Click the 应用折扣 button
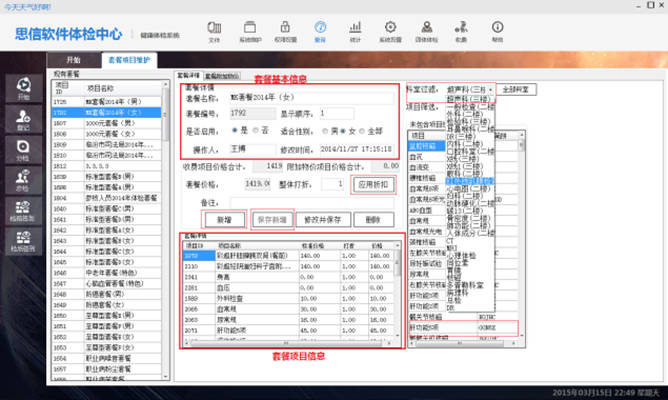Image resolution: width=668 pixels, height=400 pixels. [373, 184]
